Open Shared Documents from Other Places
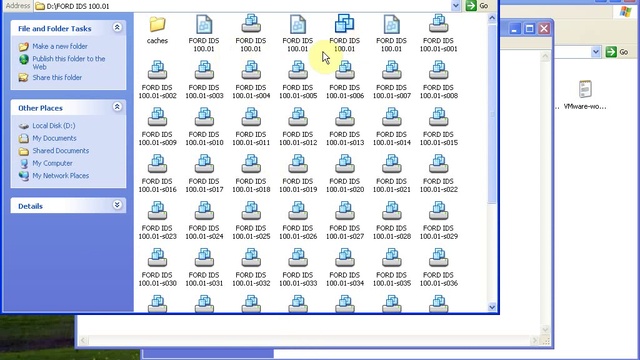This screenshot has height=360, width=640. pos(60,151)
